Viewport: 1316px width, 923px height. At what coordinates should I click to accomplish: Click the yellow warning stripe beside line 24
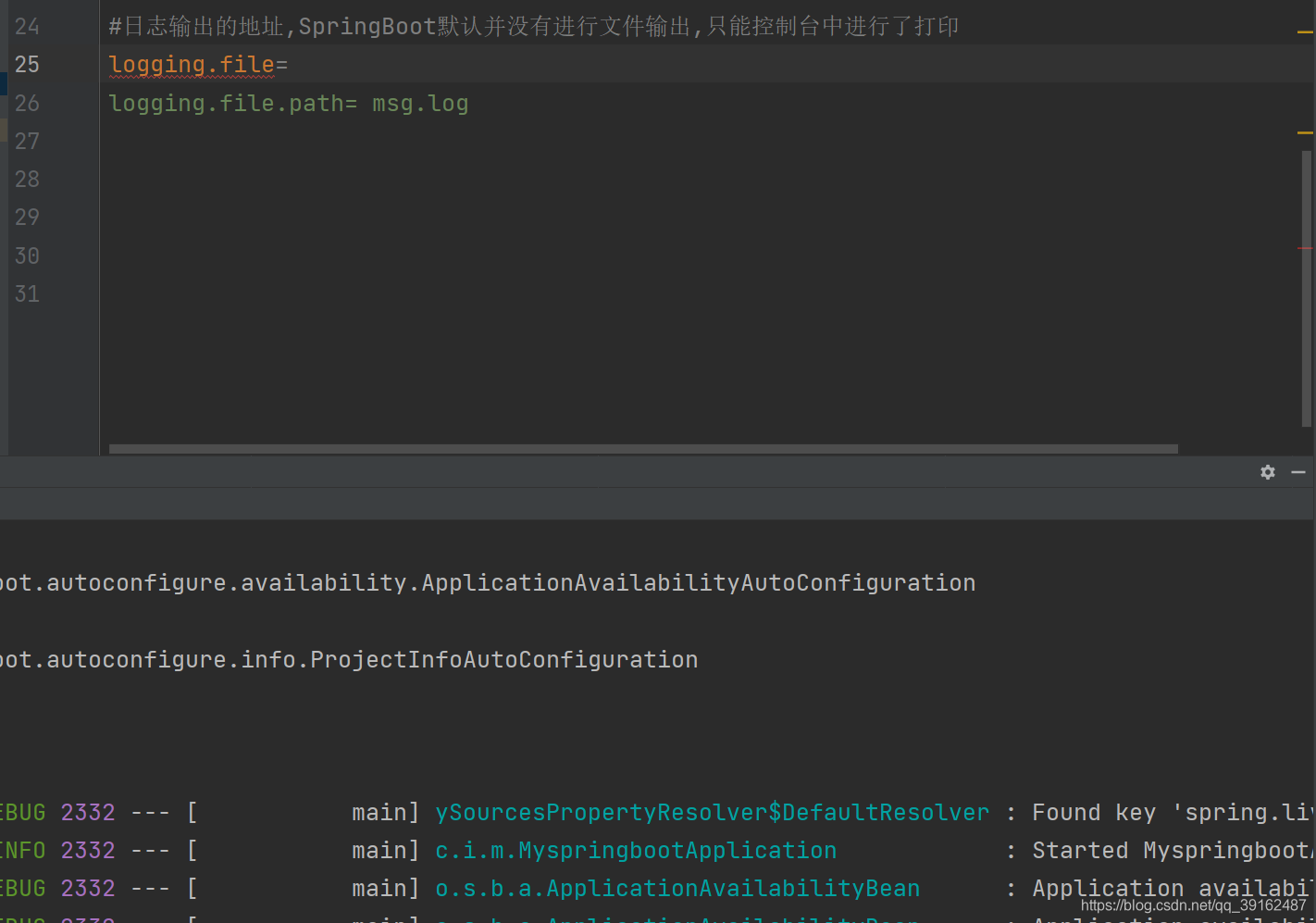click(x=1305, y=32)
